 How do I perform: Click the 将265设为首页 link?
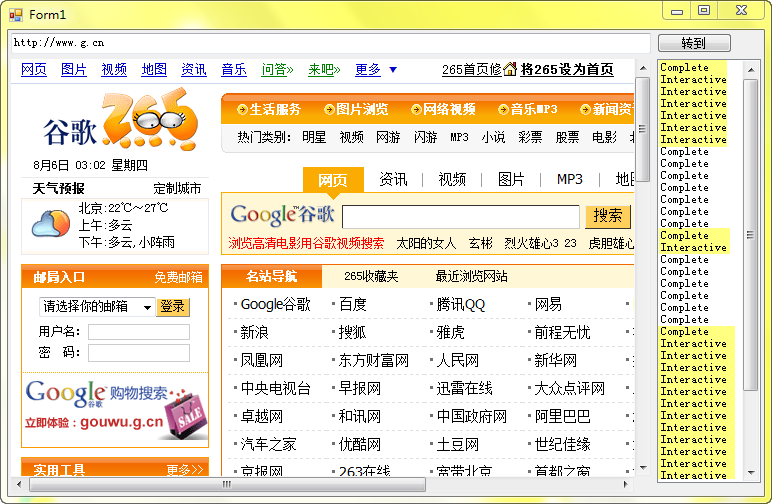567,69
